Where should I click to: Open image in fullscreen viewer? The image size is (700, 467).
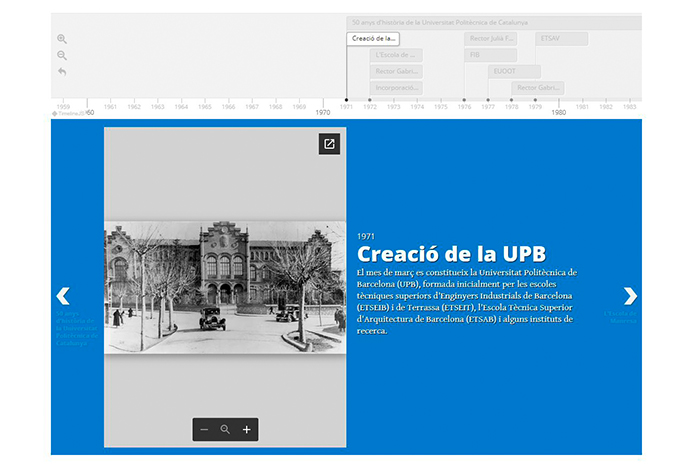coord(329,144)
